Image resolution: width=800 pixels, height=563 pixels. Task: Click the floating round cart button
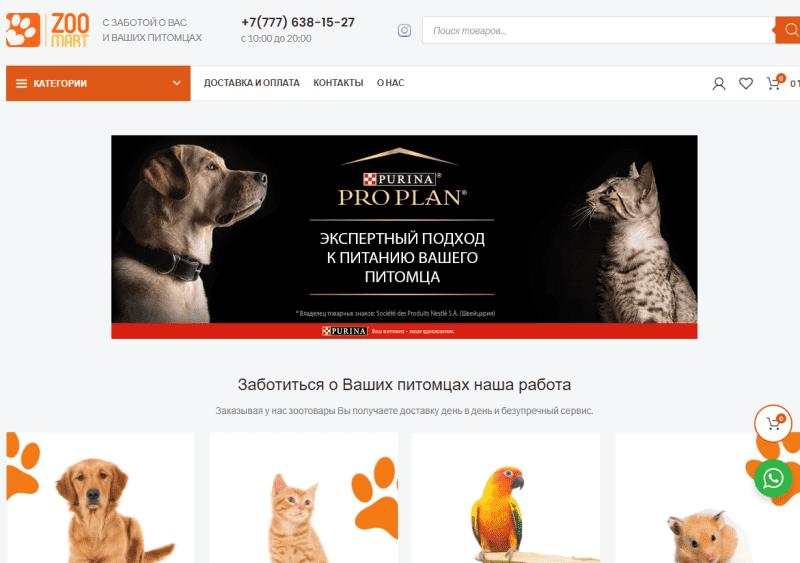tap(773, 423)
